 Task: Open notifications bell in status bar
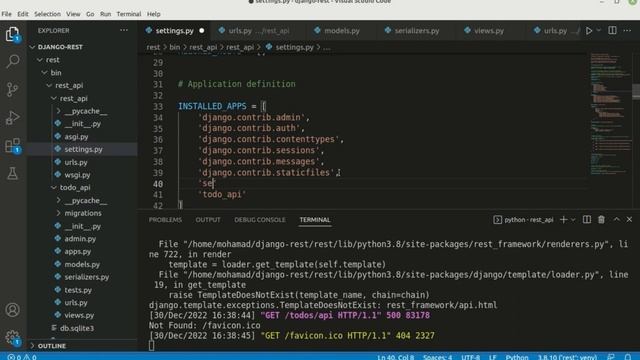[628, 357]
